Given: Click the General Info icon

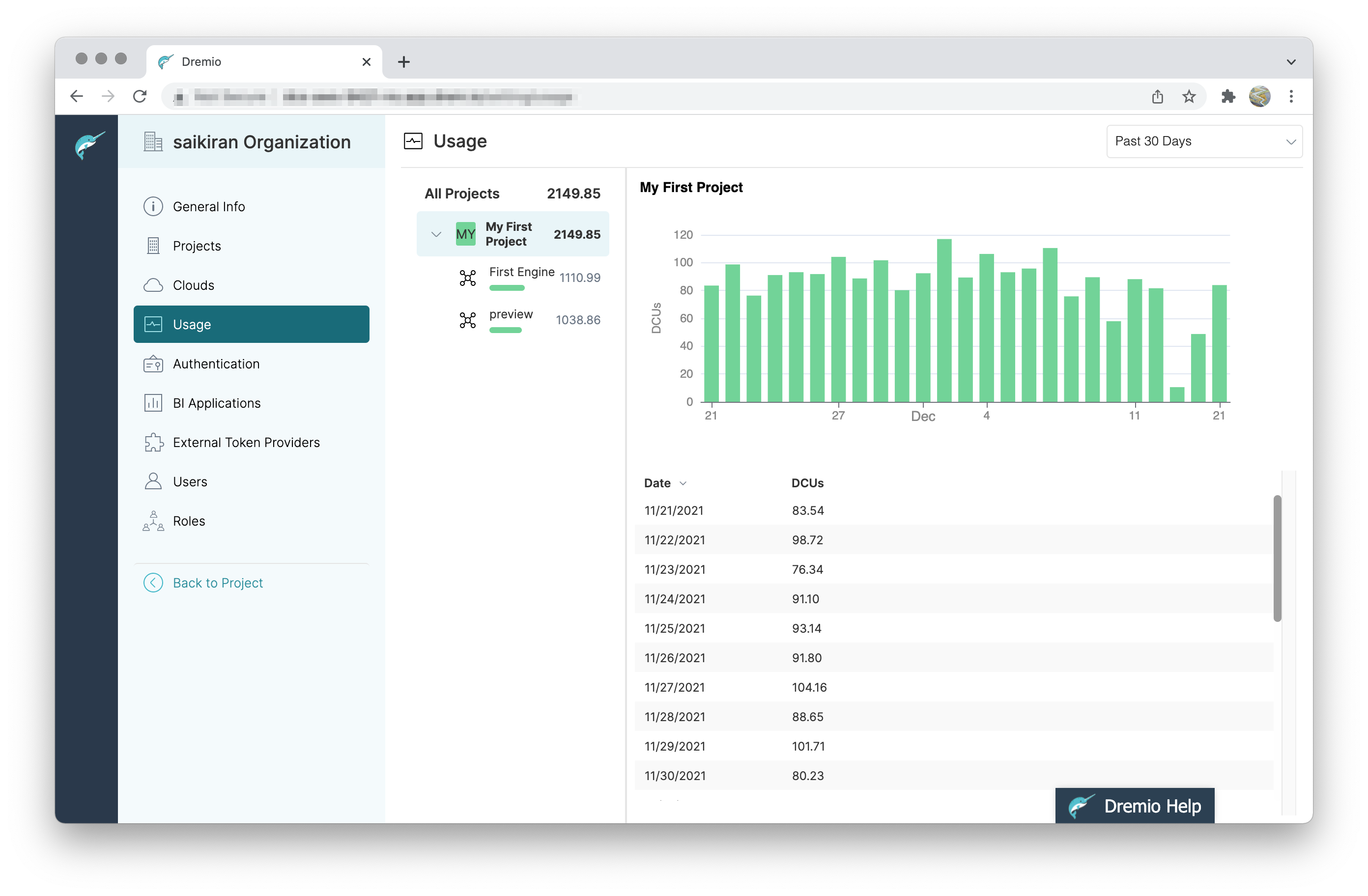Looking at the screenshot, I should tap(153, 206).
